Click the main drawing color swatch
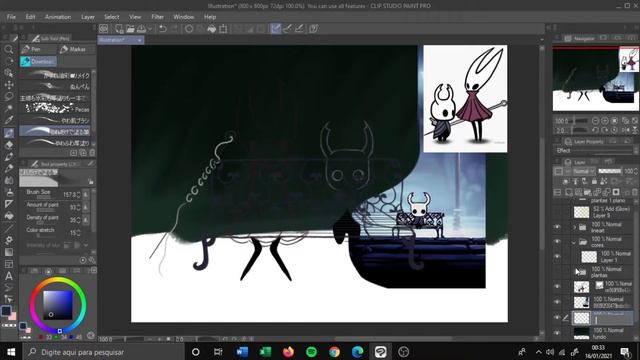This screenshot has height=360, width=640. tap(6, 311)
